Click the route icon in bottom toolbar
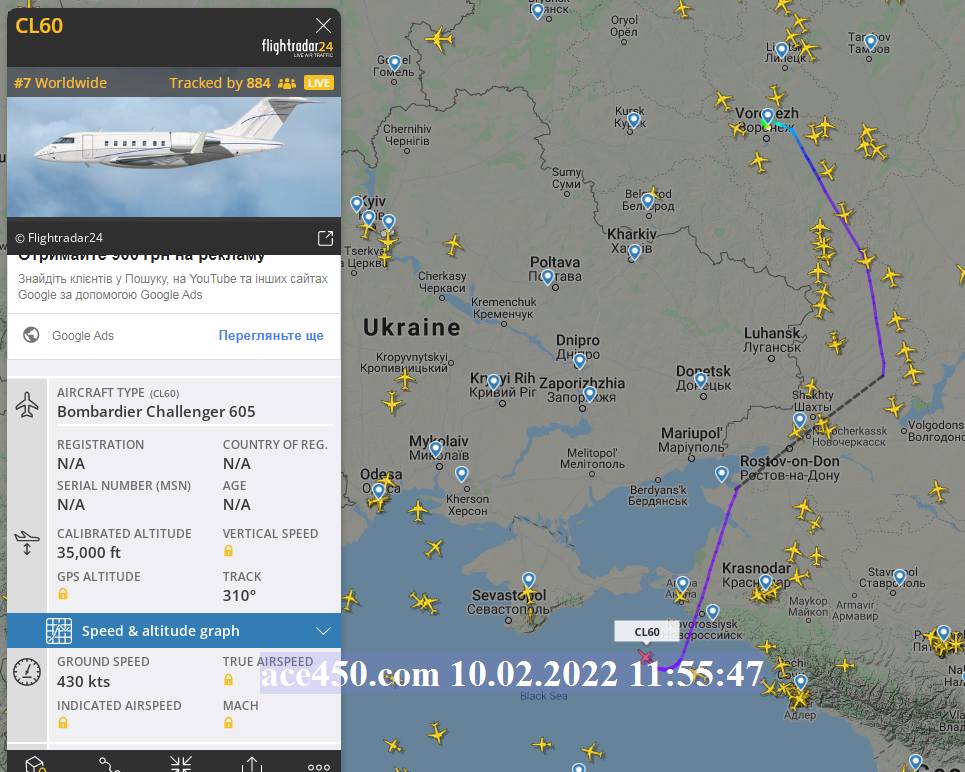This screenshot has height=772, width=965. click(x=109, y=764)
